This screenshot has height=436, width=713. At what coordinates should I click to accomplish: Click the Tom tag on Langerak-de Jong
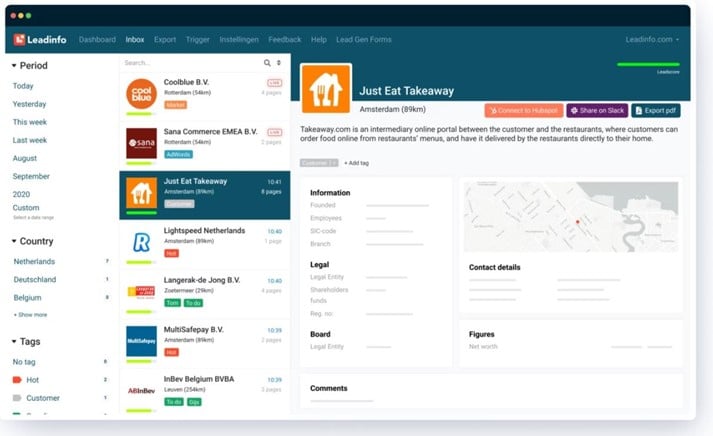tap(172, 303)
